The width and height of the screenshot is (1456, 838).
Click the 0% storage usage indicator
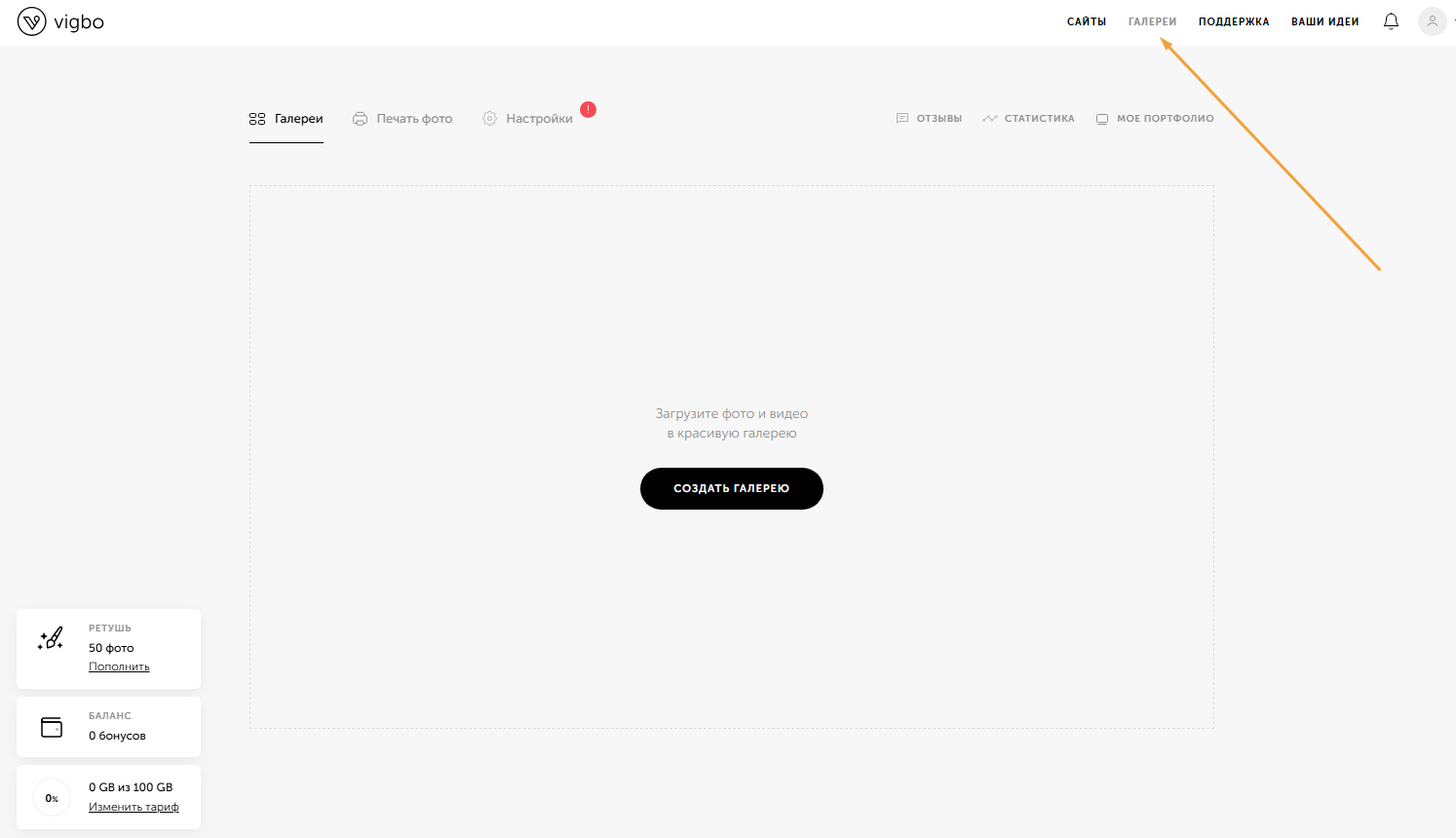pyautogui.click(x=52, y=798)
